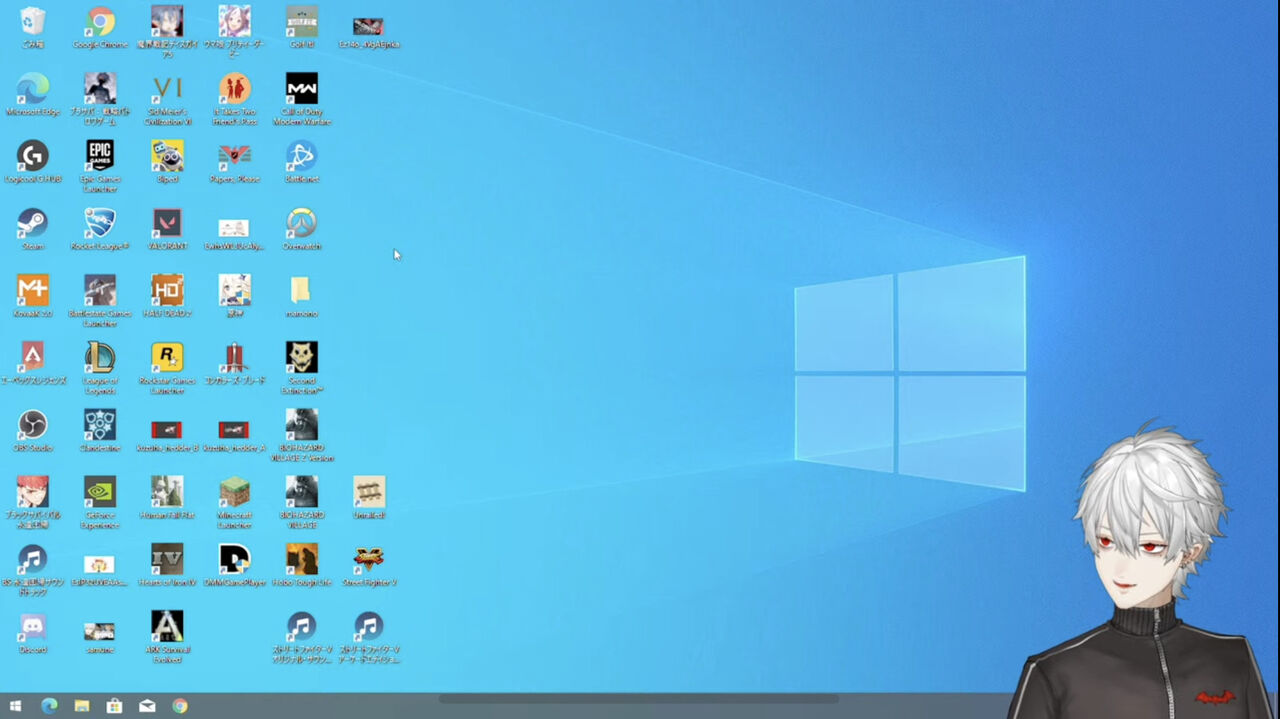Launch the Hobo Tough Life shortcut
This screenshot has height=719, width=1280.
tap(302, 558)
